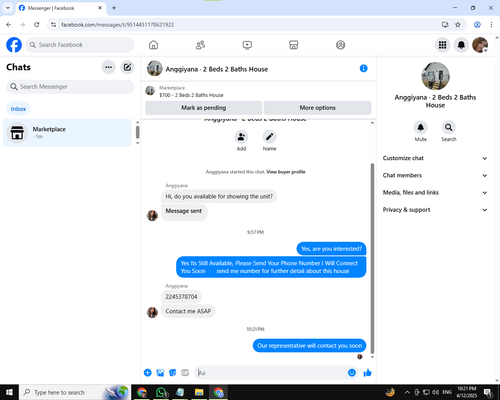Open Chrome three-dot menu
This screenshot has width=500, height=400.
pyautogui.click(x=491, y=25)
